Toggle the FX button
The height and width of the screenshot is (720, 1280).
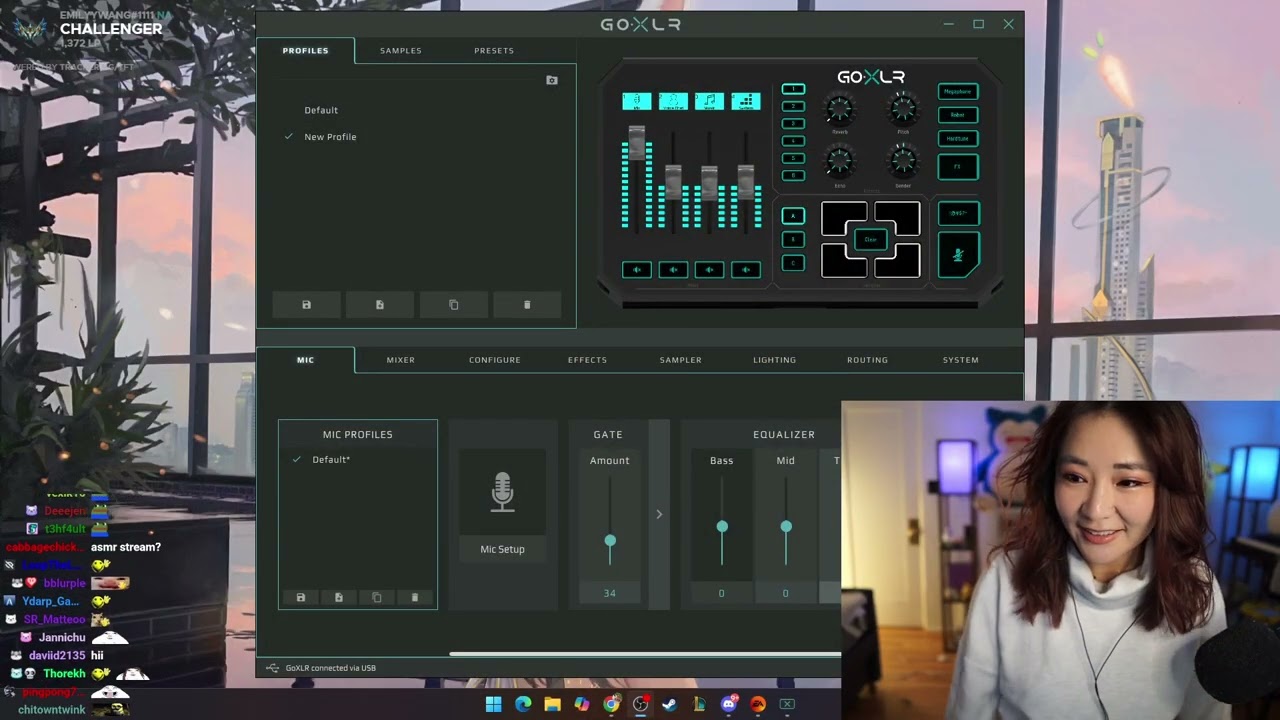click(x=958, y=167)
